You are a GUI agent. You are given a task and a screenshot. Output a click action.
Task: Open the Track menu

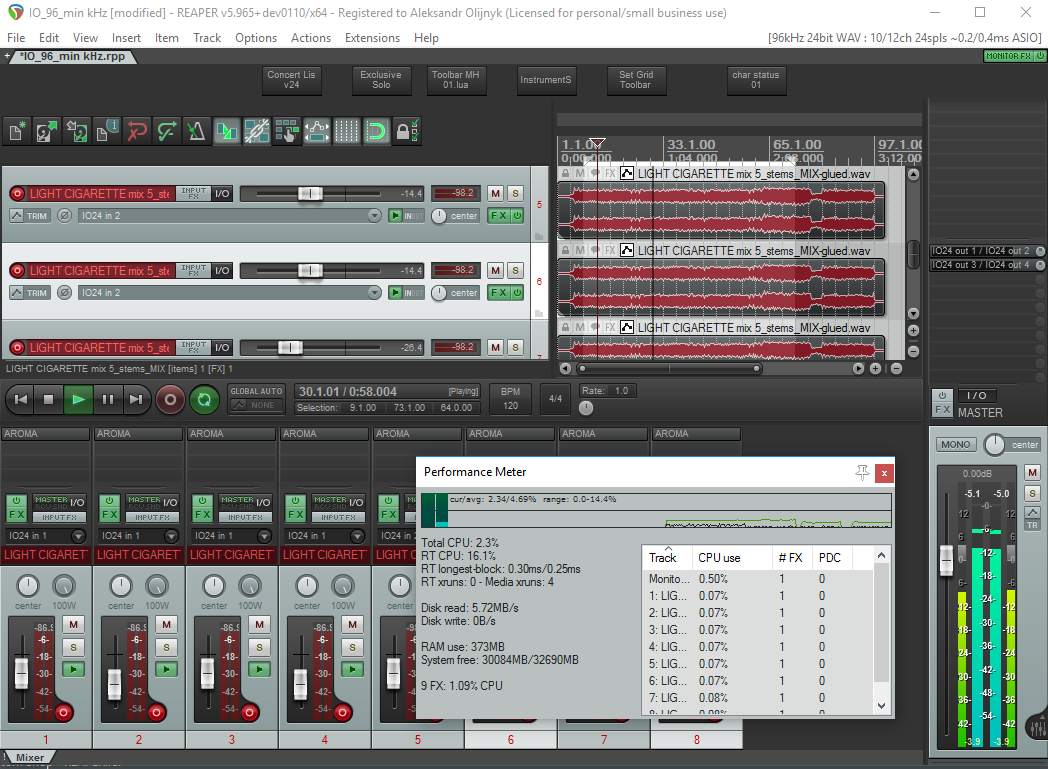[x=207, y=38]
